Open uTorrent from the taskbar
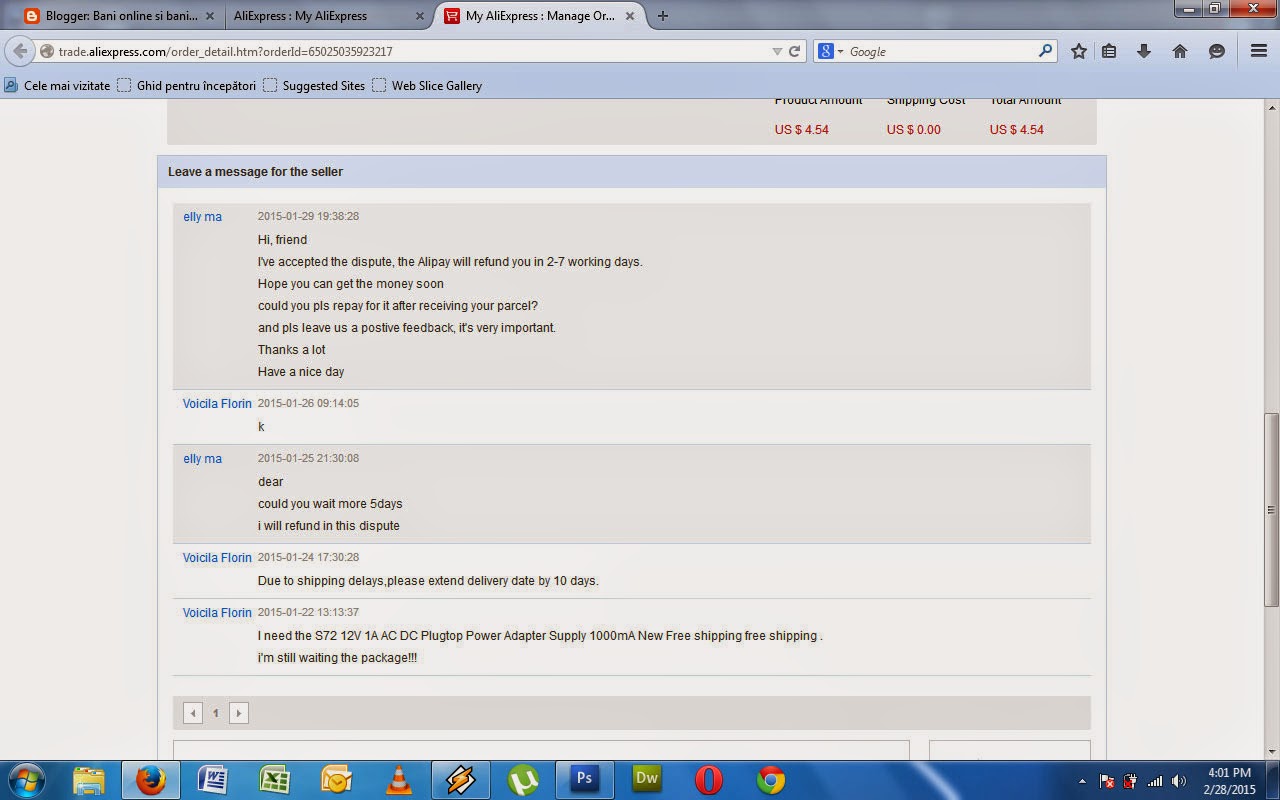 (x=523, y=780)
